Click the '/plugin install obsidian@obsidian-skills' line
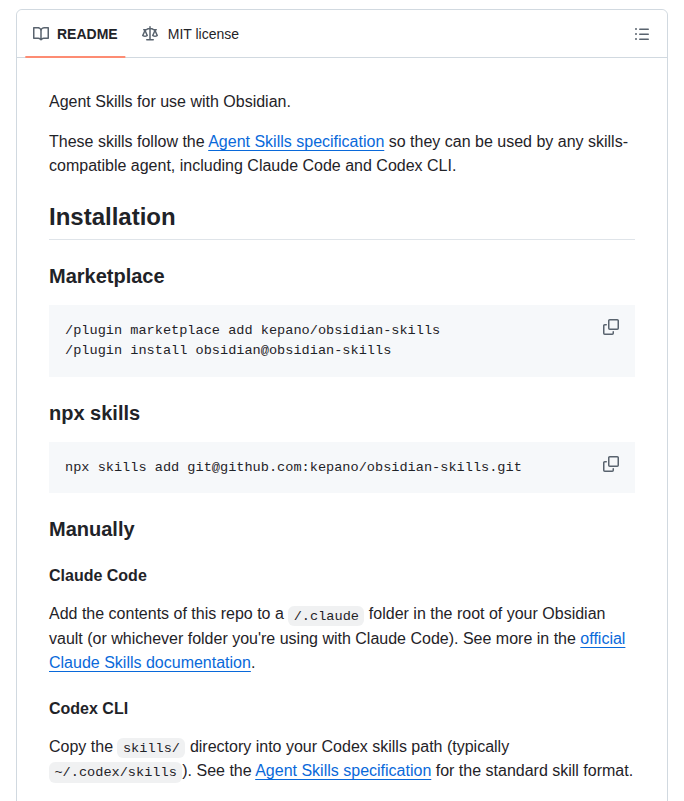 click(228, 350)
